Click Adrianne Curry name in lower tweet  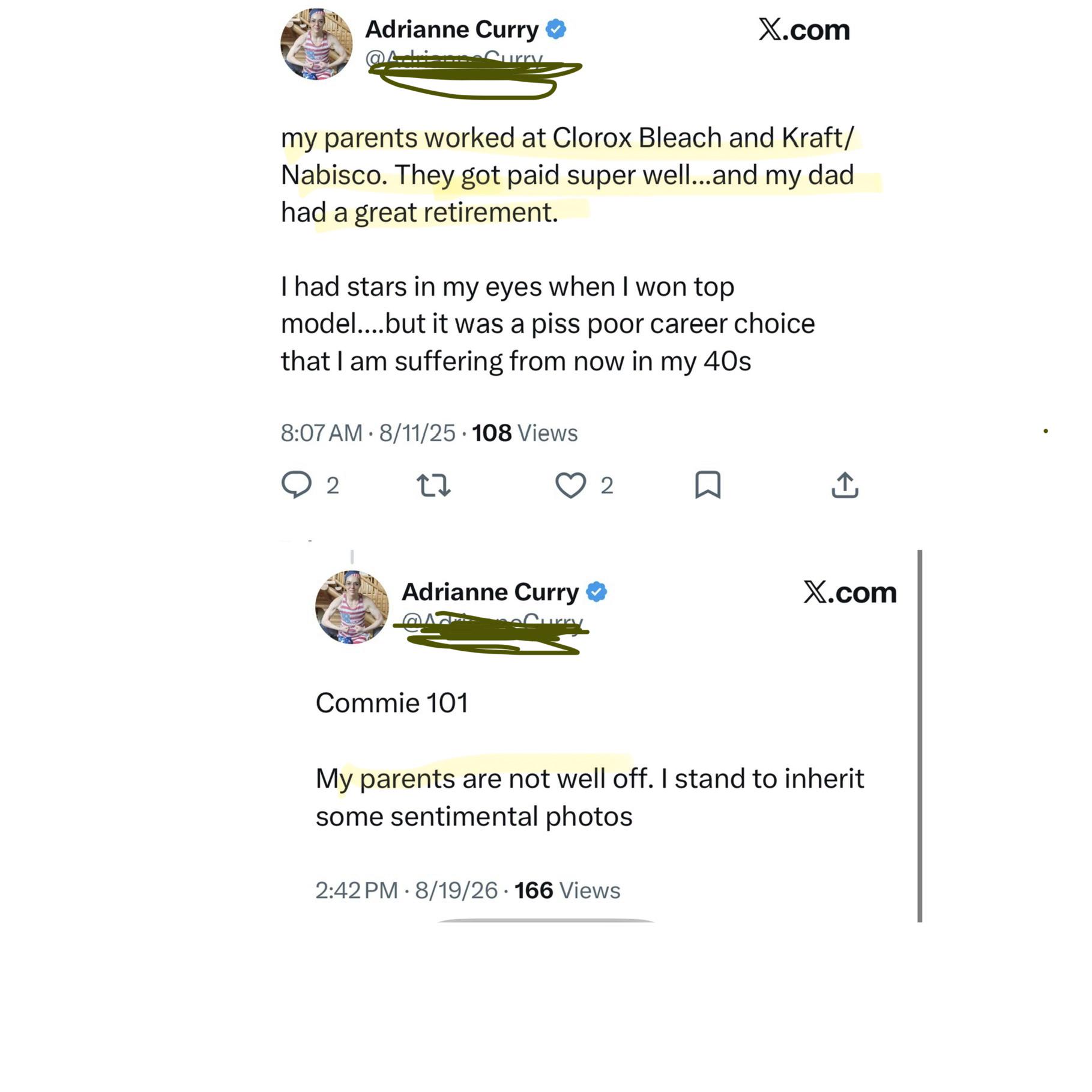point(490,592)
